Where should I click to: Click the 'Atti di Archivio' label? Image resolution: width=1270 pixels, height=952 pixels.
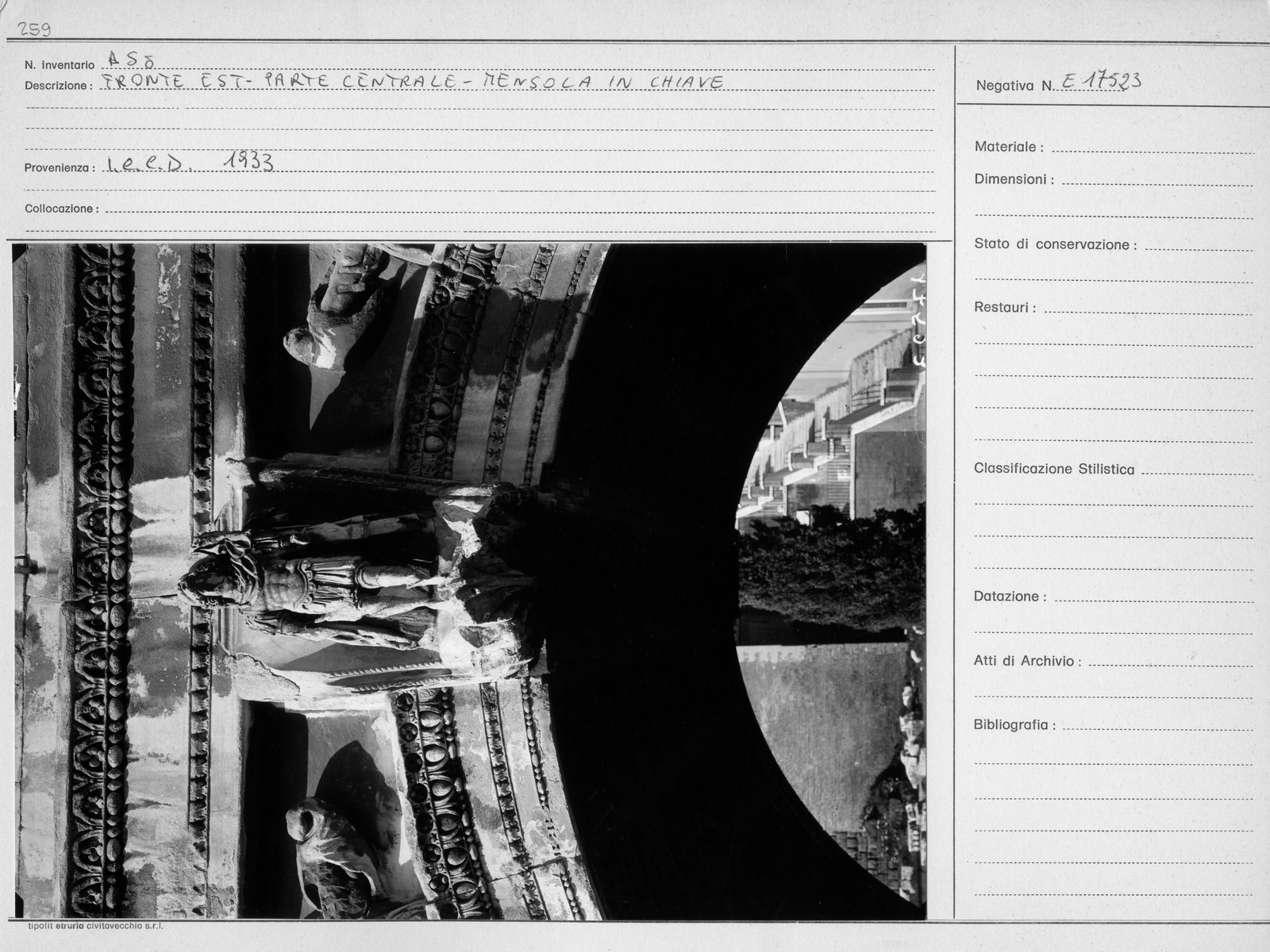pos(1027,661)
